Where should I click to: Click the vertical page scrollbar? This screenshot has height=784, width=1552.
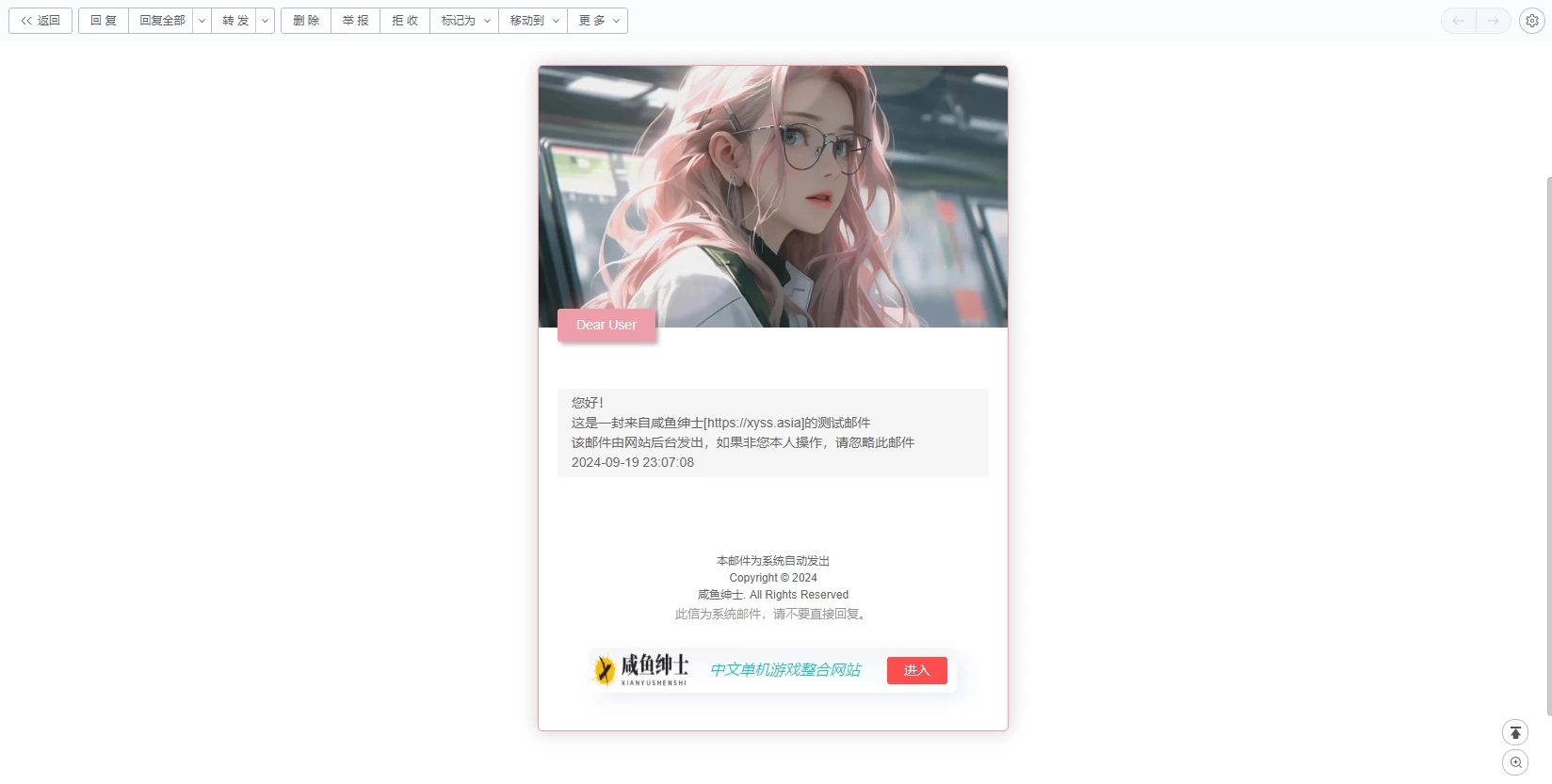[x=1549, y=446]
